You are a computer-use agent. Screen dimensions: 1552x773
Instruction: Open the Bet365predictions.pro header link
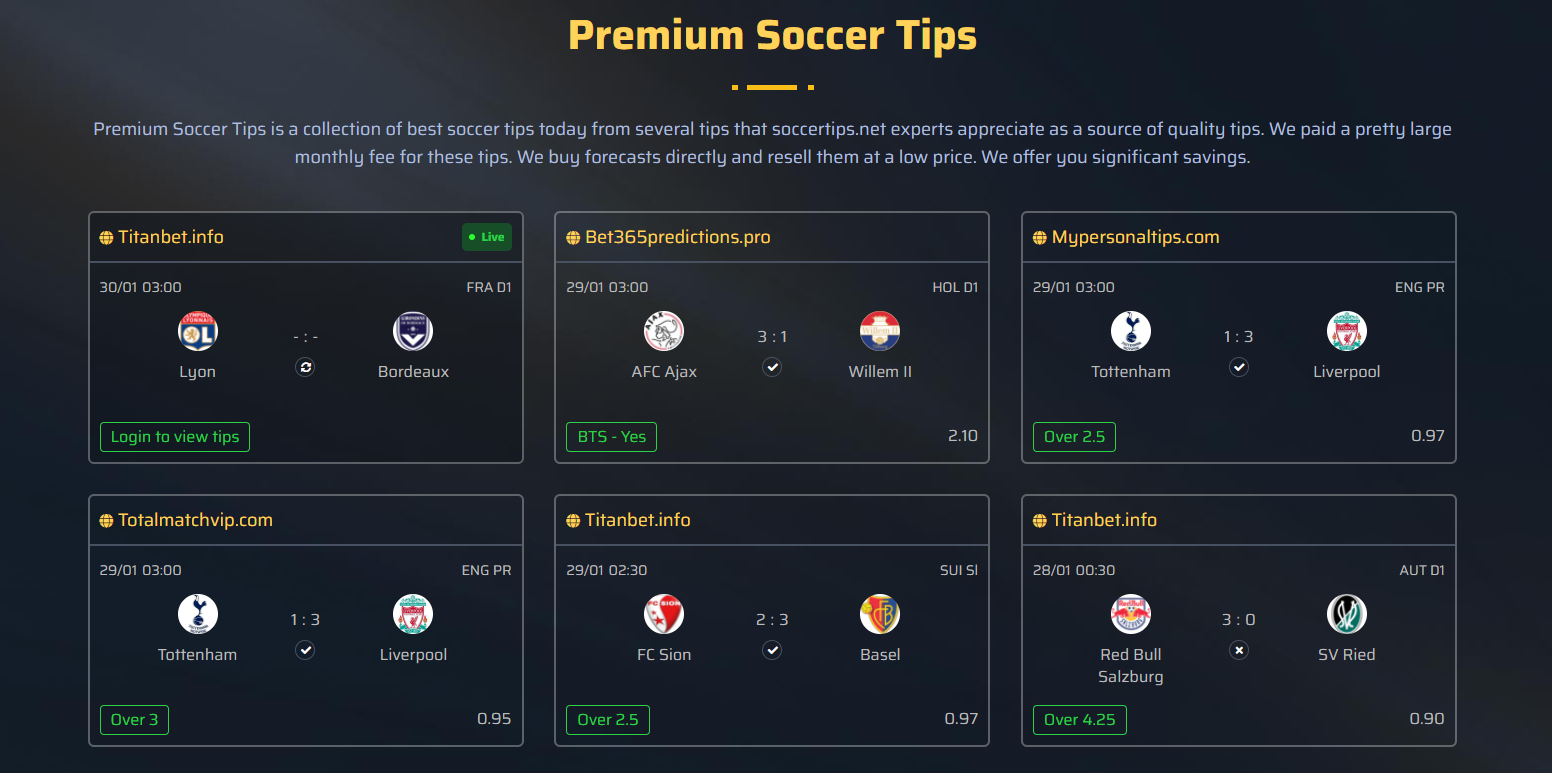coord(672,237)
